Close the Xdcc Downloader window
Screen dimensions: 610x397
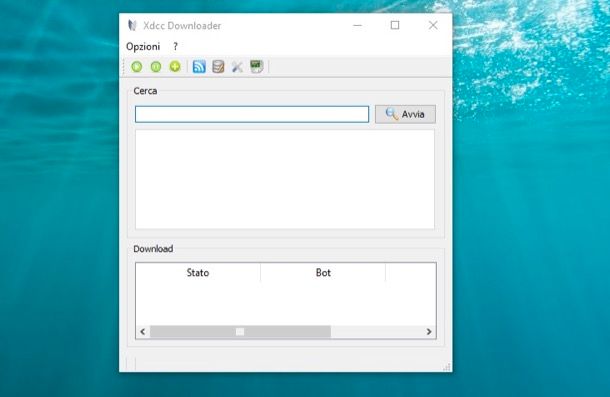433,25
